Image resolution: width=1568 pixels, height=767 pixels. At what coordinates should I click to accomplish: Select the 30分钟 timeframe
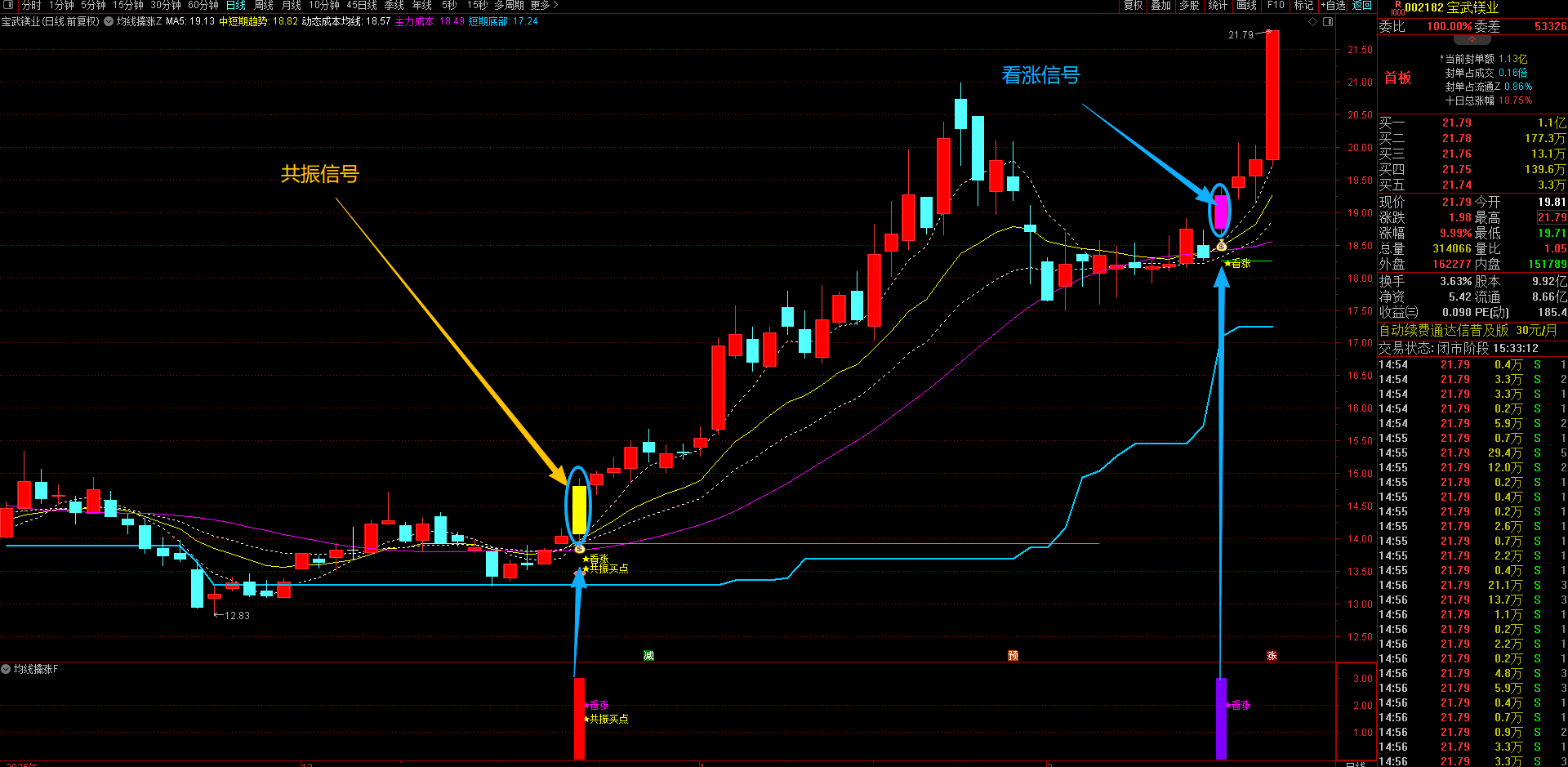166,5
